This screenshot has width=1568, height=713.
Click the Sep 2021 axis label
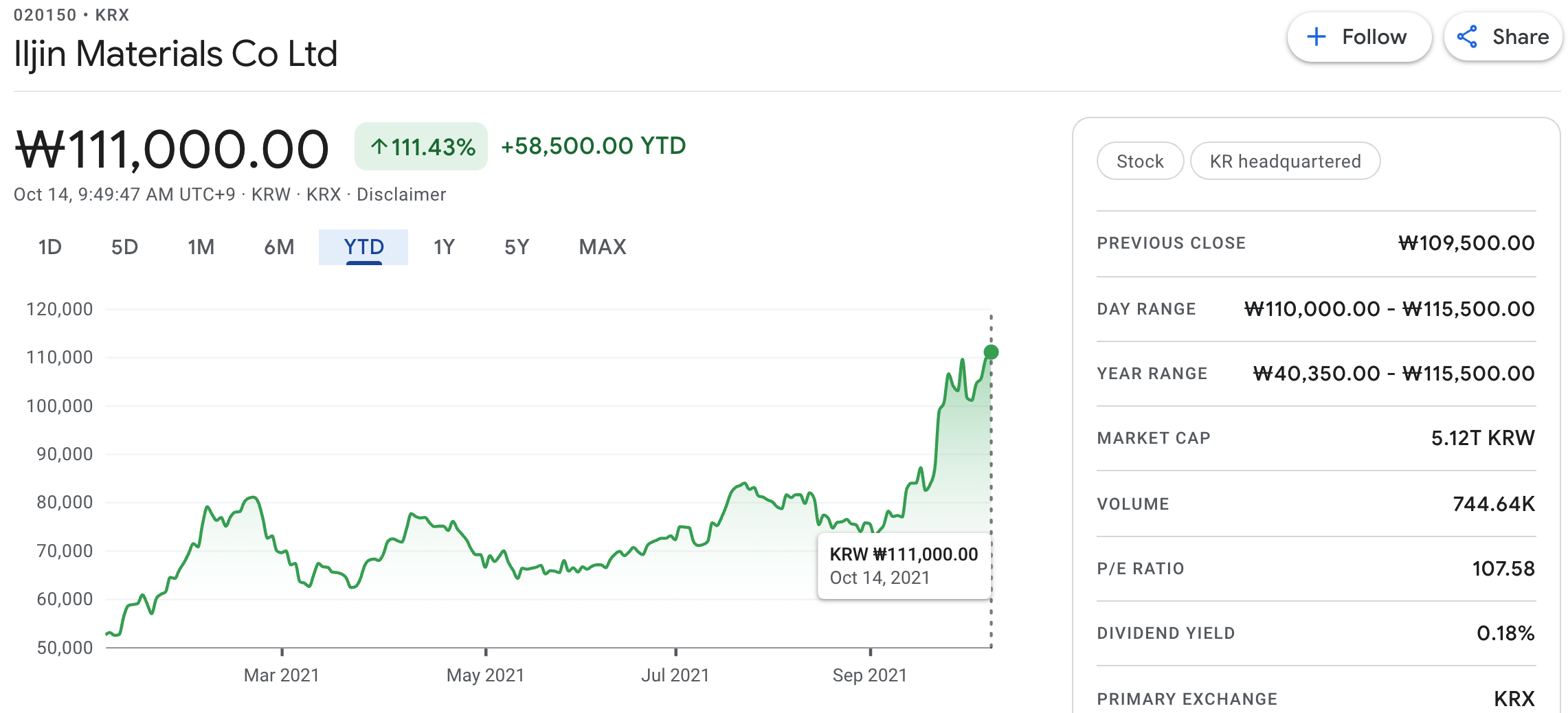coord(870,675)
